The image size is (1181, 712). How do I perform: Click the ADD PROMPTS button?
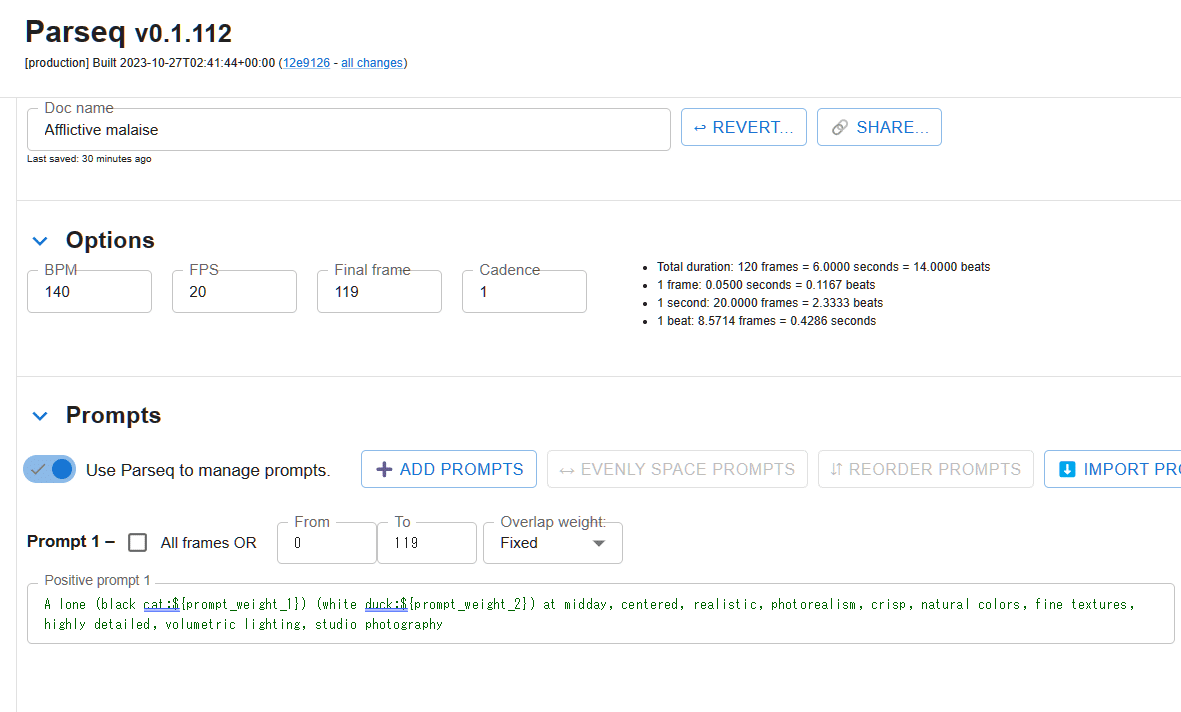tap(449, 469)
